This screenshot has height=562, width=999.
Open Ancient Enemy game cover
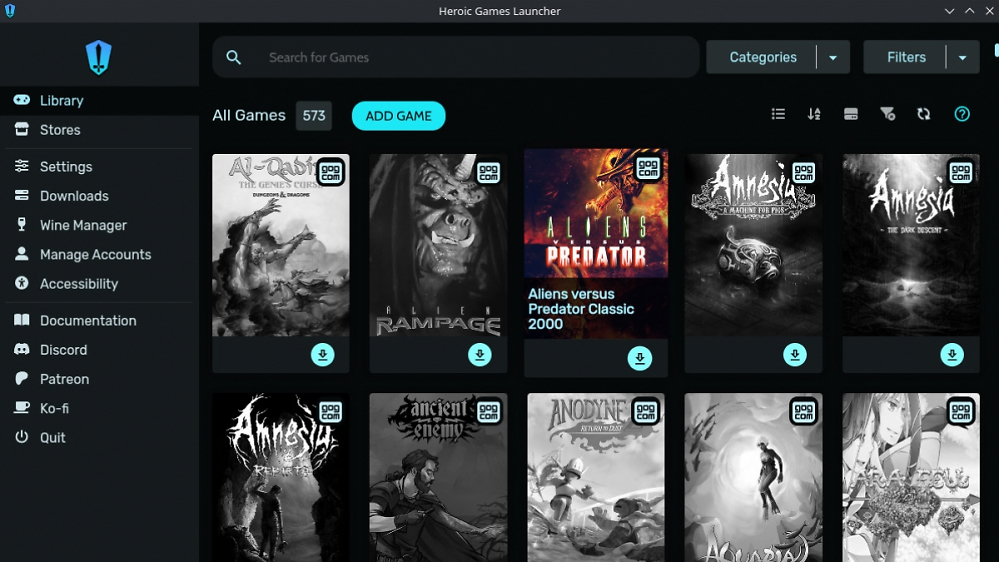438,478
